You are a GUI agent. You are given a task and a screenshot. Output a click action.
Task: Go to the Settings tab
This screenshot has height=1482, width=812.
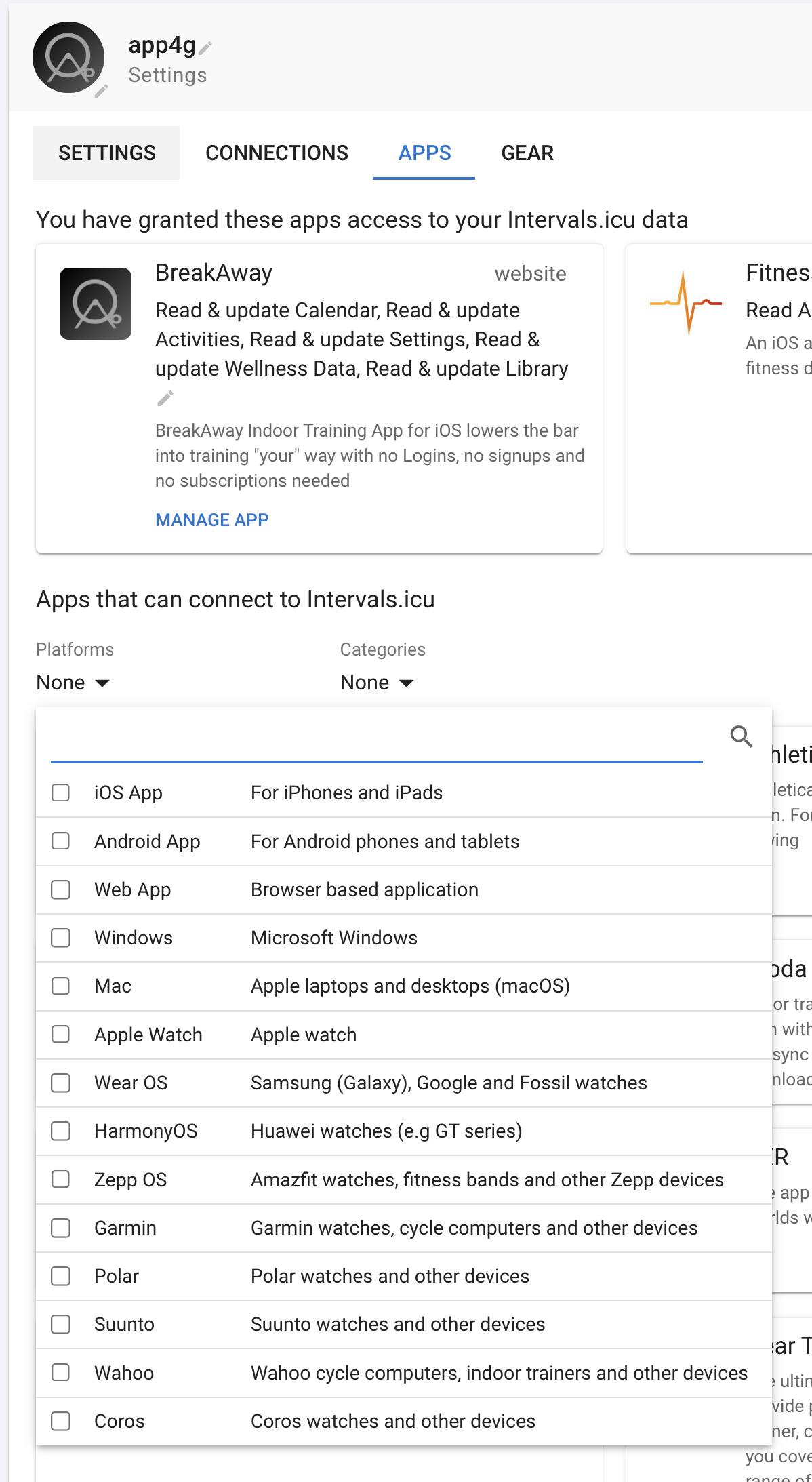pyautogui.click(x=106, y=153)
